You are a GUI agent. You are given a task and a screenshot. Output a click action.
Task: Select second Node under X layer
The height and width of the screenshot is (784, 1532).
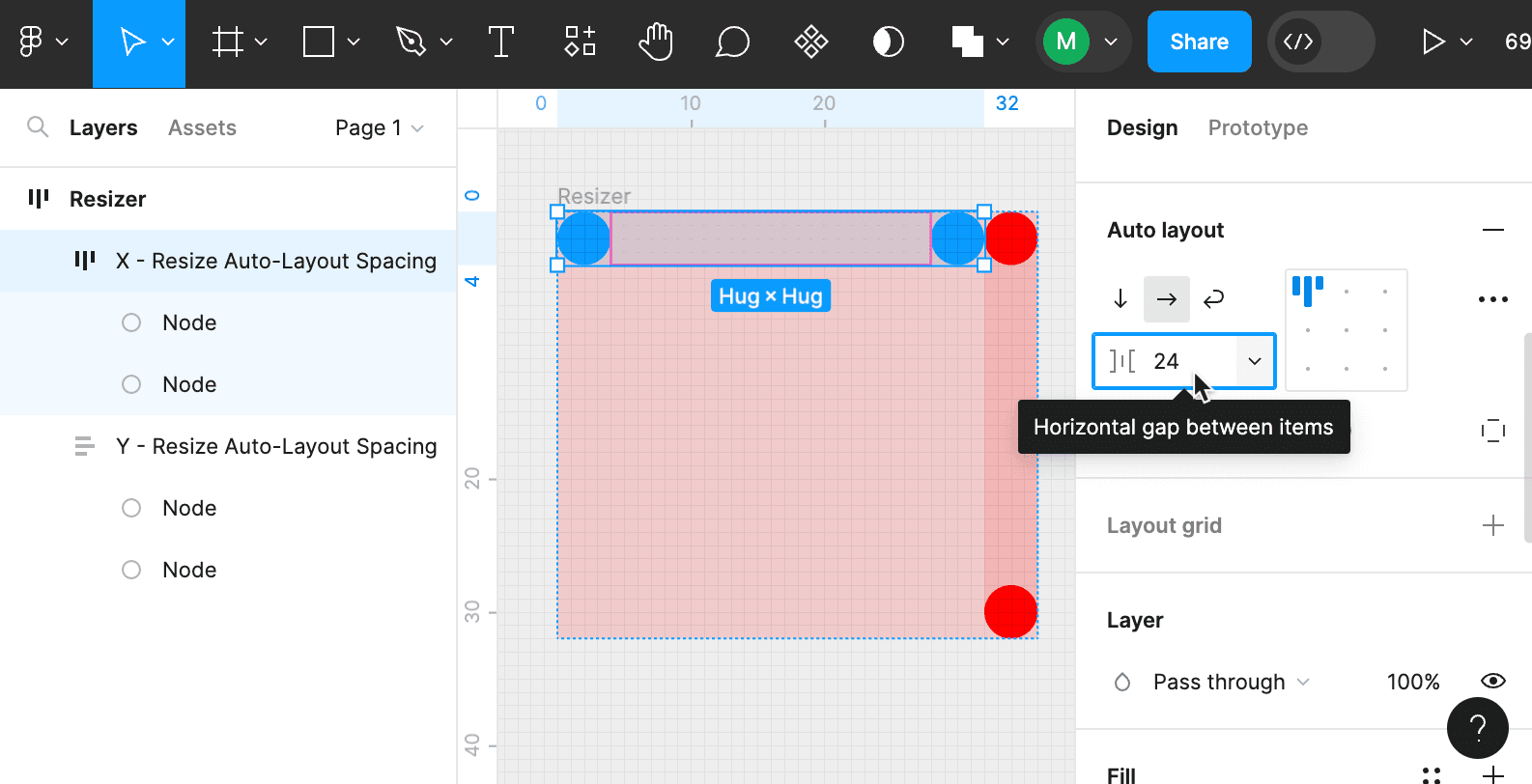click(228, 384)
